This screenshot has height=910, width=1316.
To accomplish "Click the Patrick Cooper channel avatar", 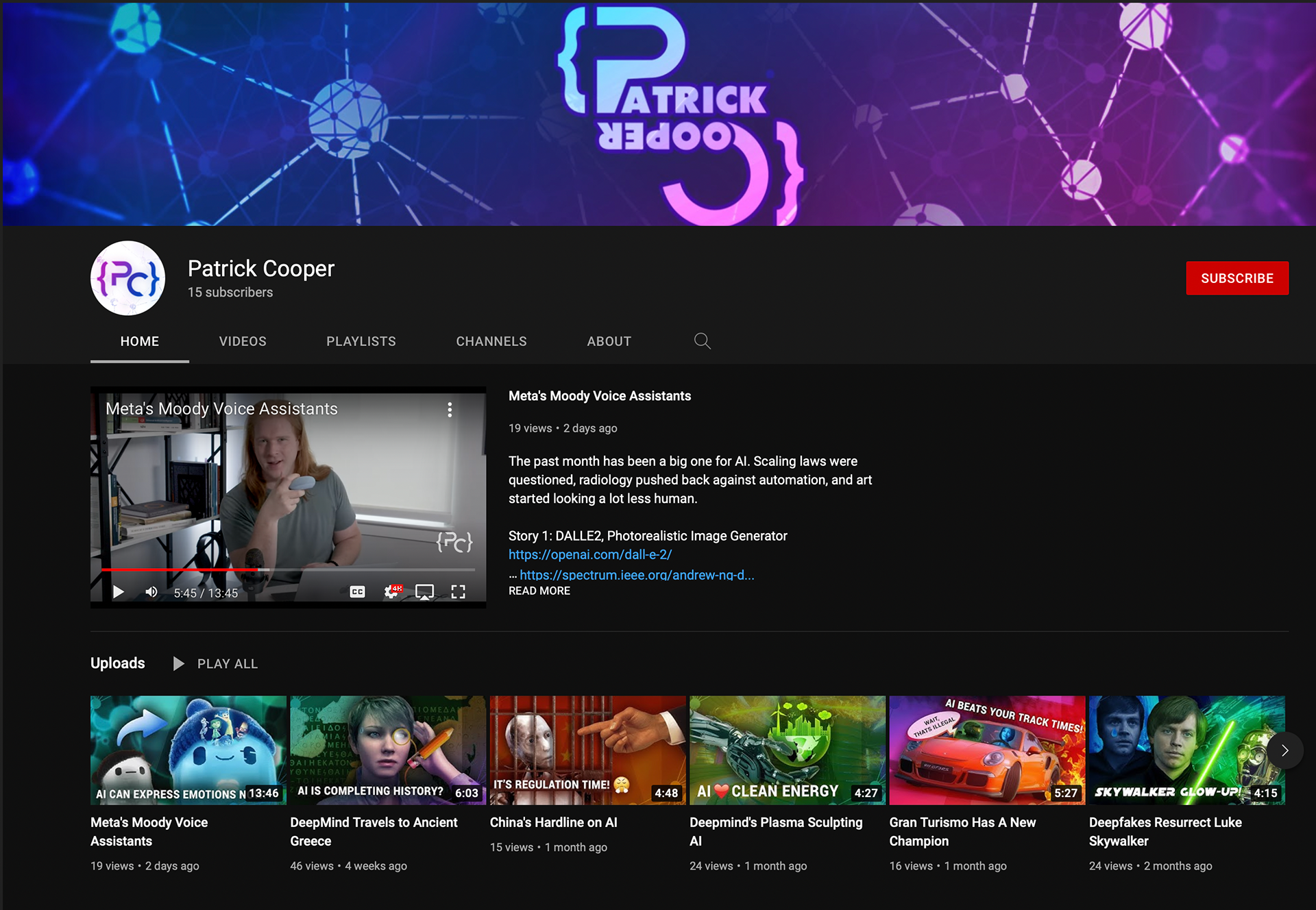I will click(127, 278).
